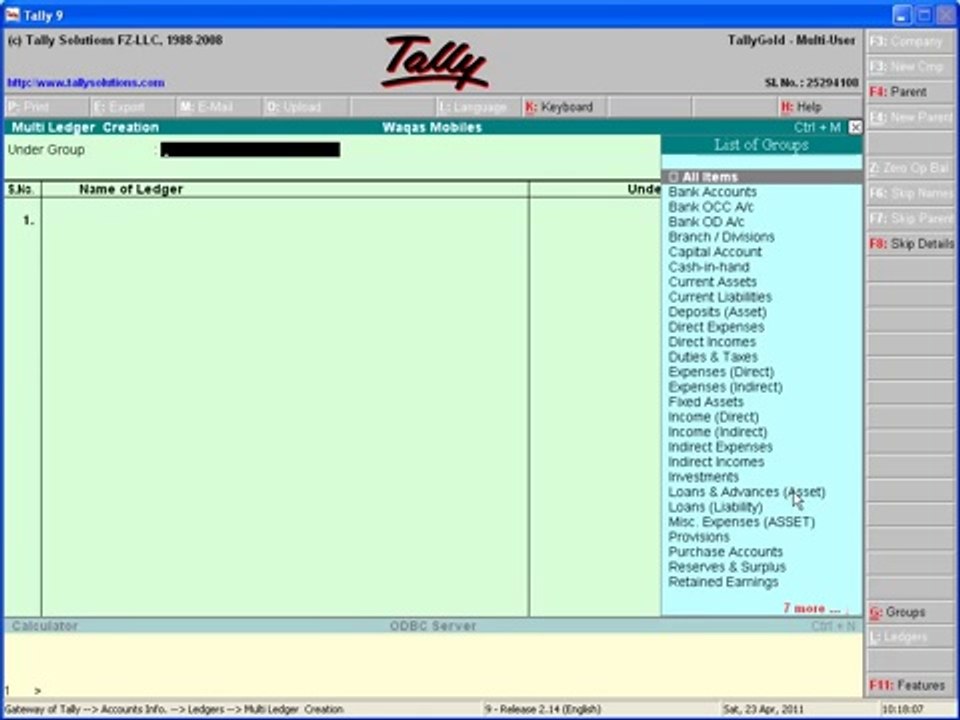The height and width of the screenshot is (720, 960).
Task: Choose Retained Earnings group
Action: coord(723,582)
